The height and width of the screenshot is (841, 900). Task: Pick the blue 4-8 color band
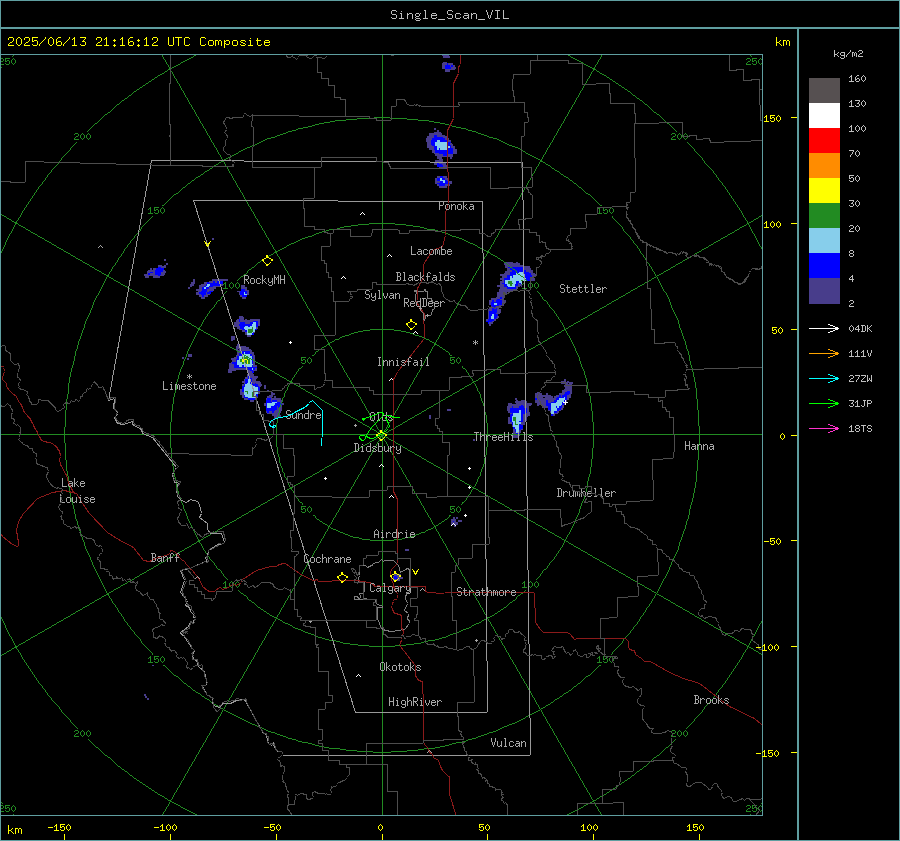824,266
